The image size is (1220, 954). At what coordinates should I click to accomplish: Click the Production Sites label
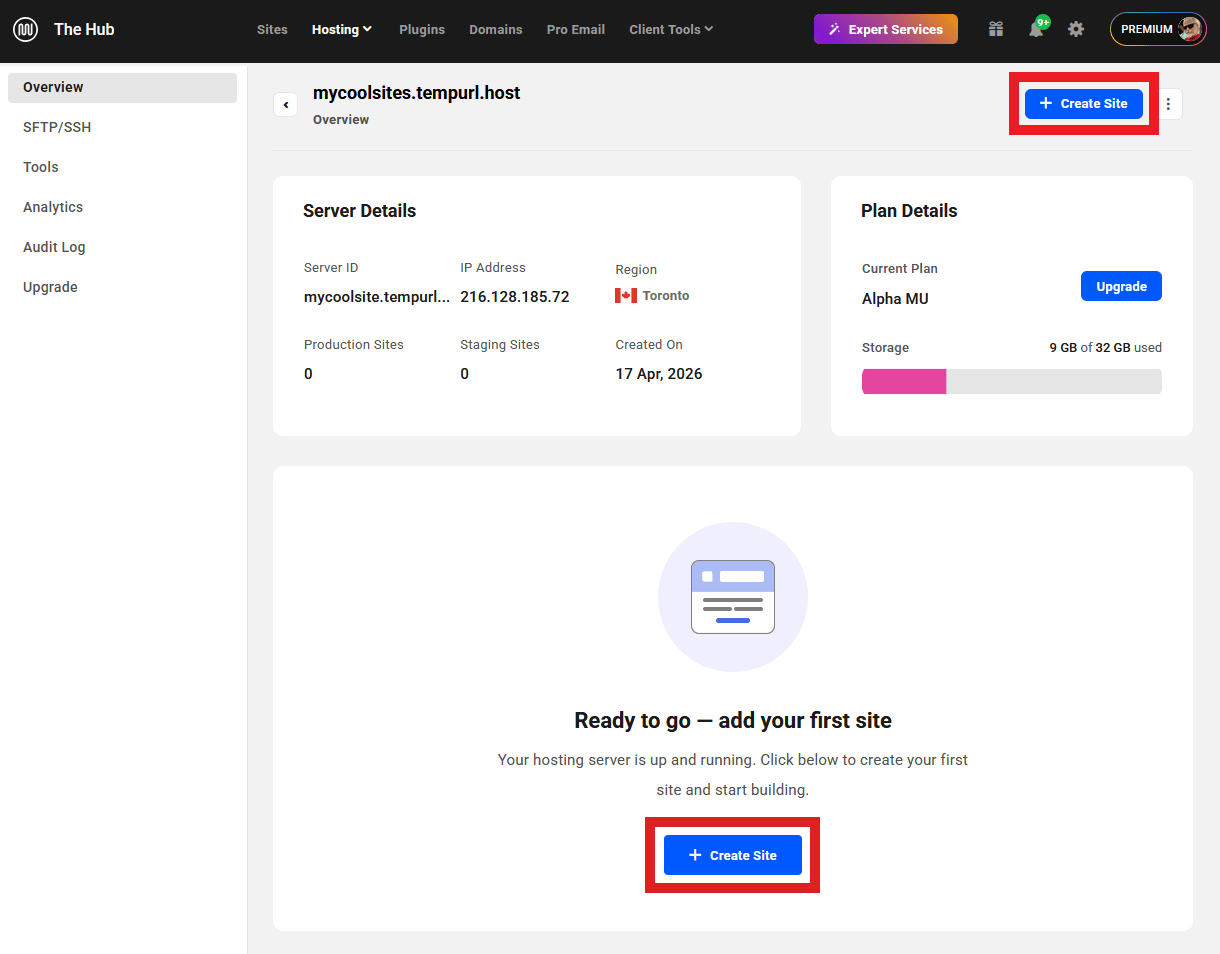click(x=354, y=344)
